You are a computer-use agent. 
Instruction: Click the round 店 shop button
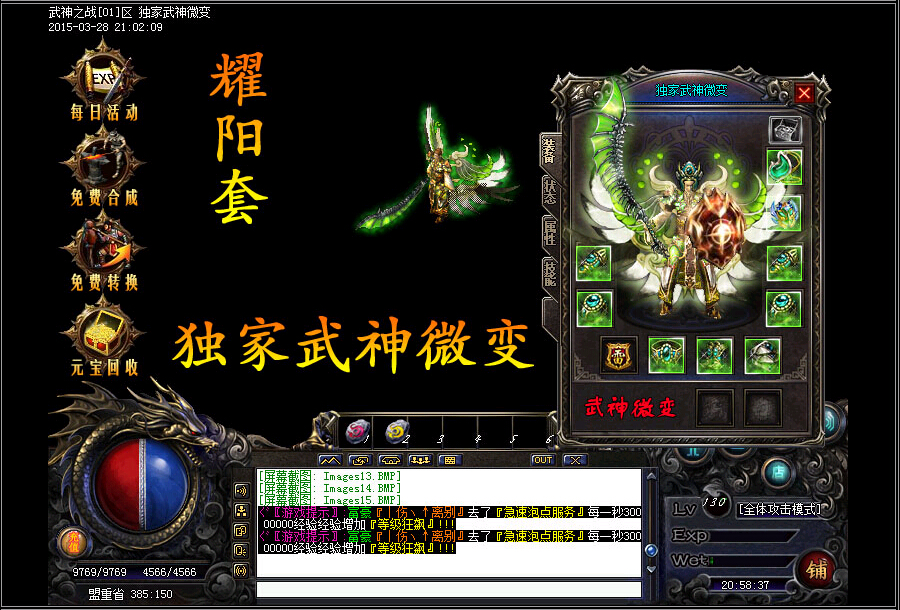tap(778, 473)
